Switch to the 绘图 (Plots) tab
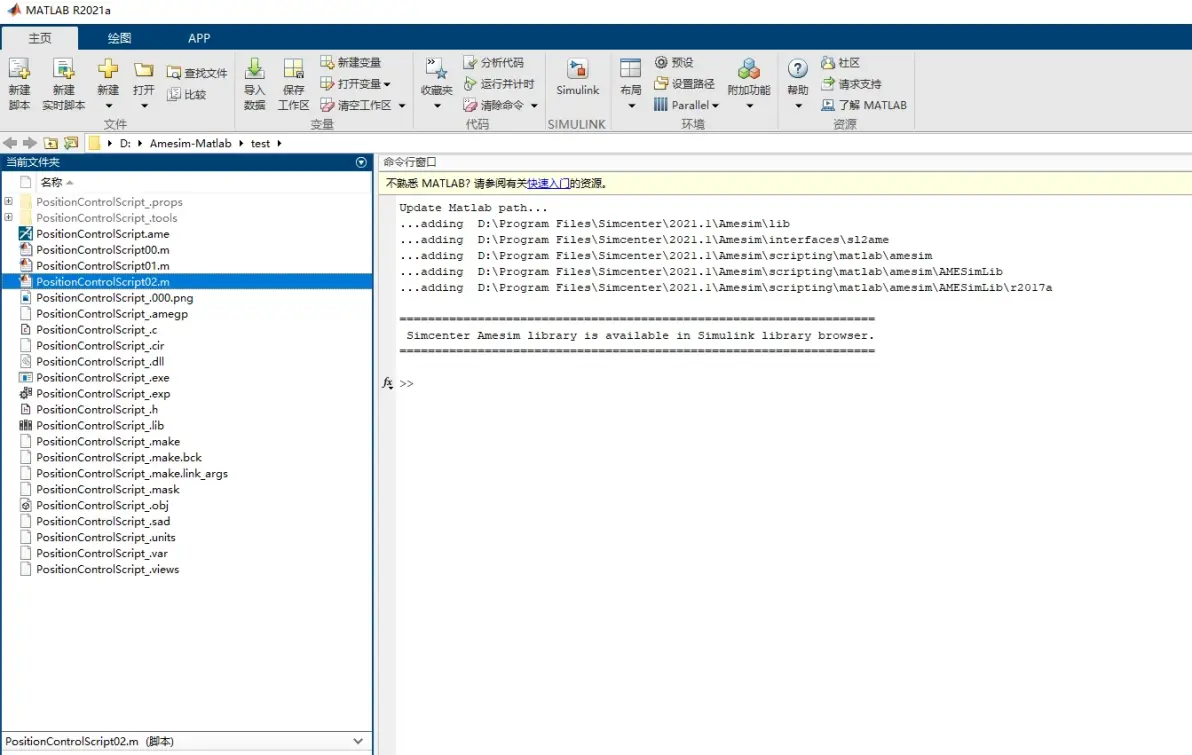 pos(119,38)
